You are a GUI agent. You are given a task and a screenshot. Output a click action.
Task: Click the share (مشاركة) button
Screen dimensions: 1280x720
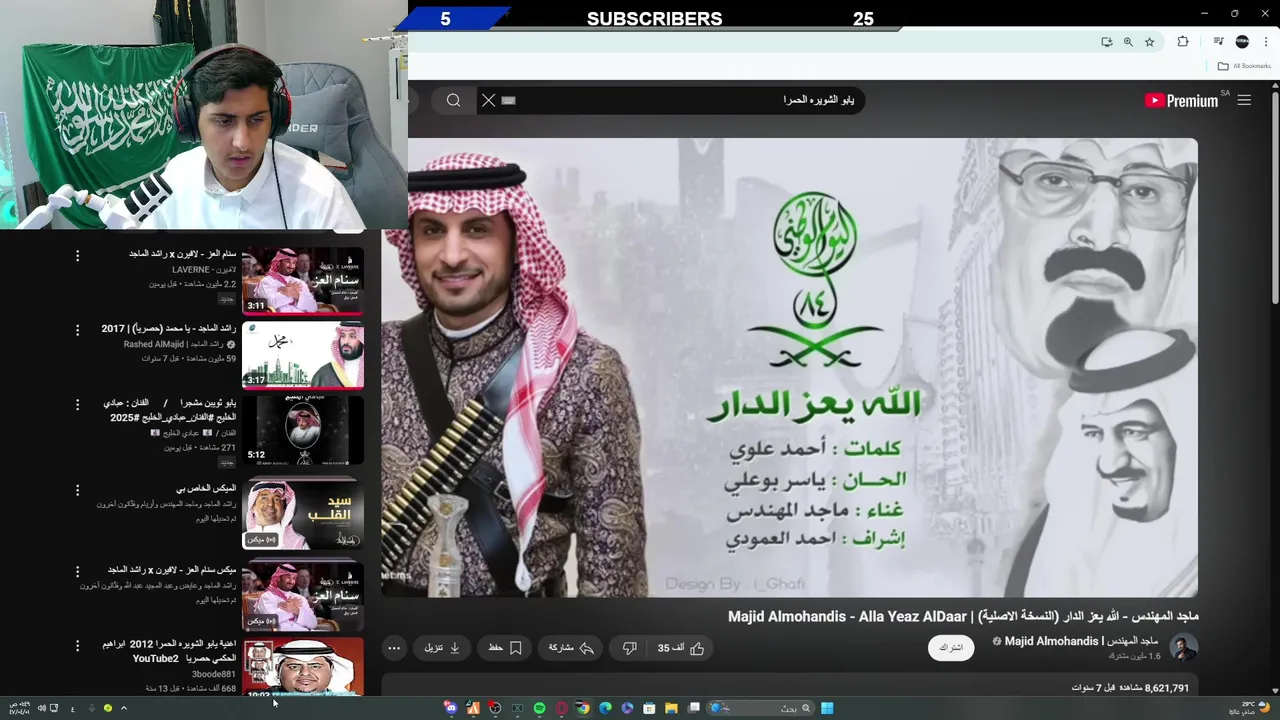pos(571,648)
